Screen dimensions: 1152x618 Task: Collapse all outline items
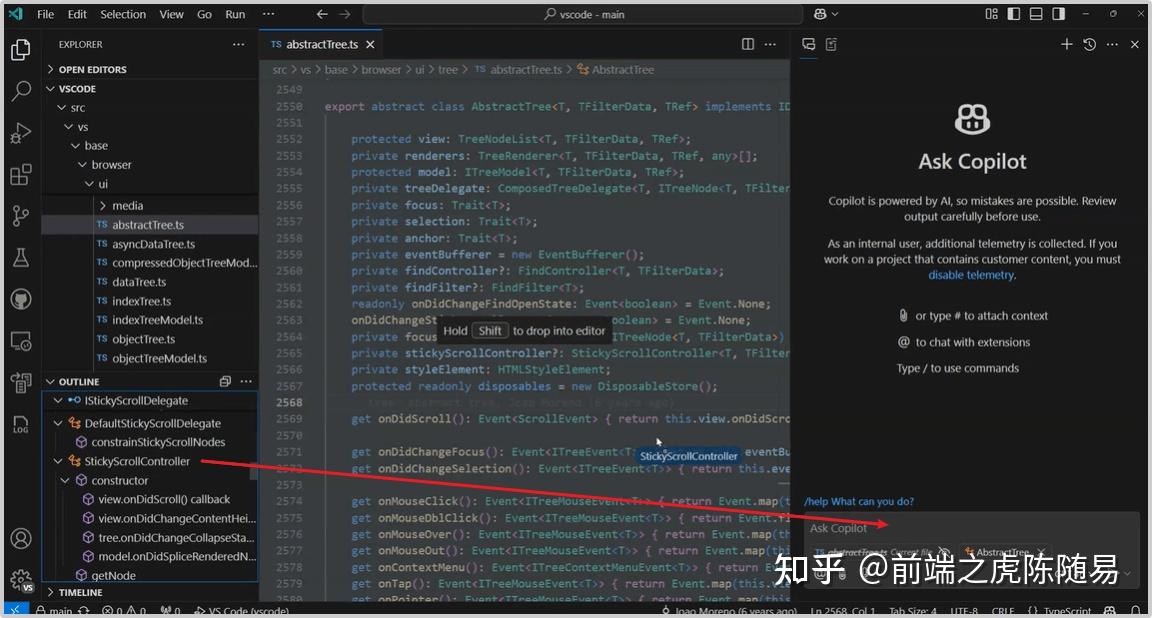pos(225,381)
